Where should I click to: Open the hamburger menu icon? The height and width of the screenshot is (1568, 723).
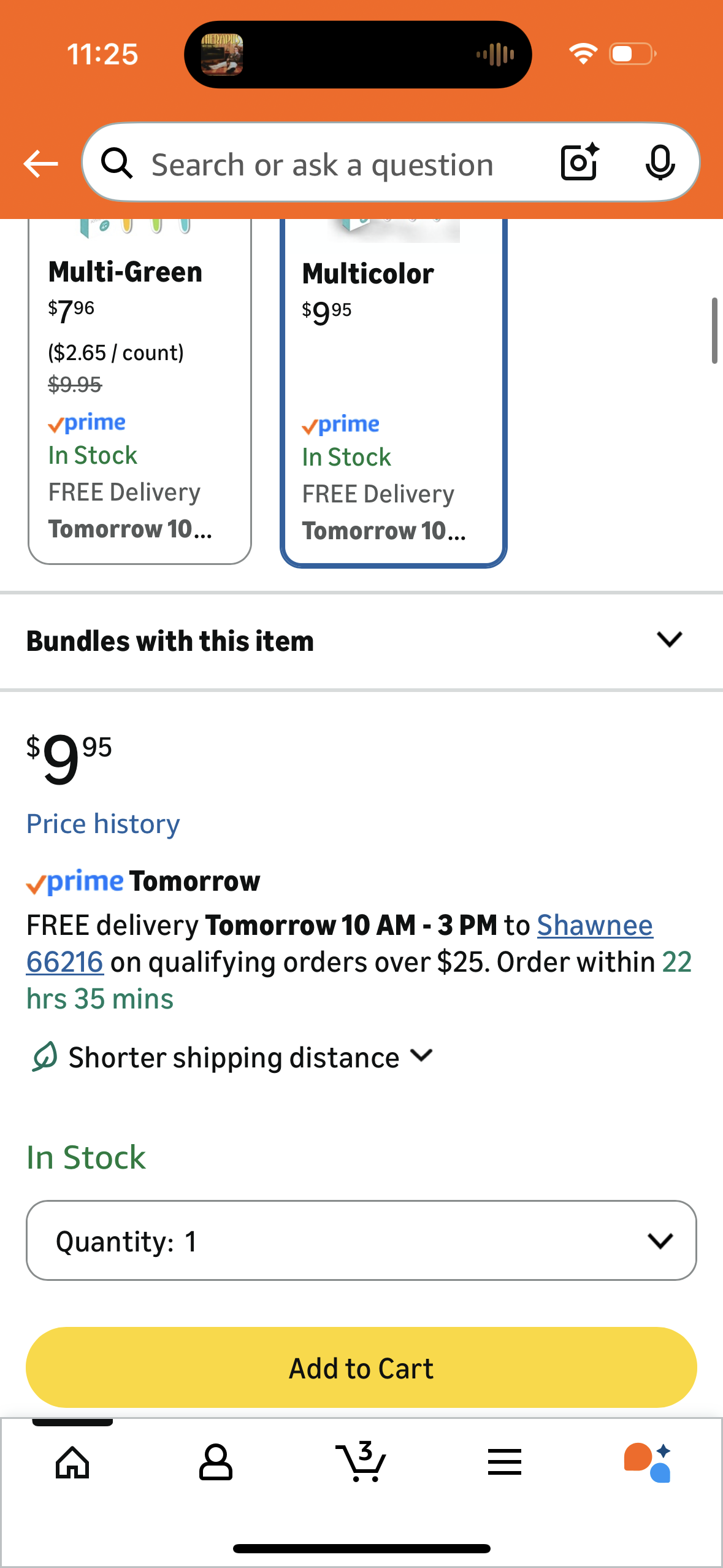[x=505, y=1462]
